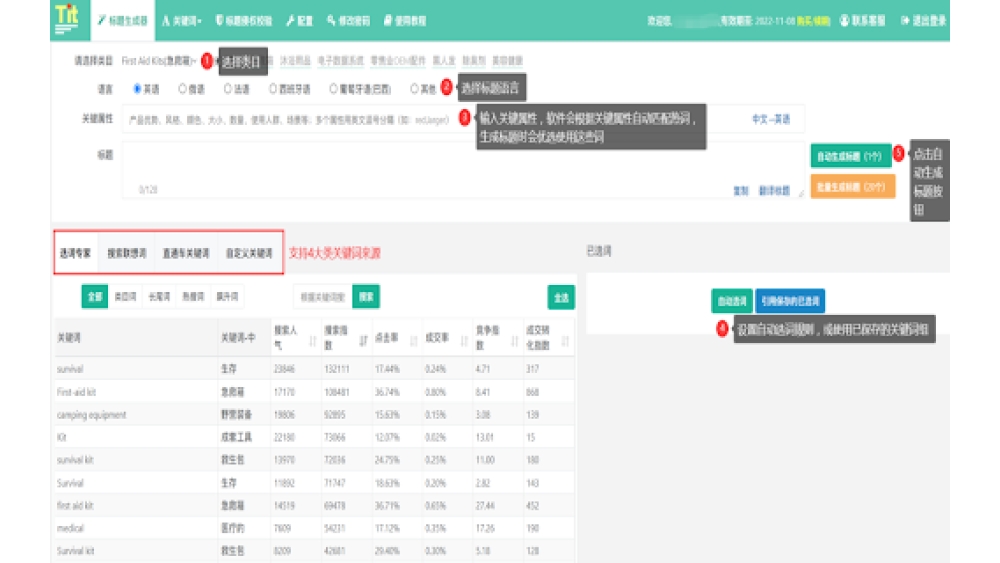Sort by 竞争指数 column arrows
The width and height of the screenshot is (1000, 563).
(514, 341)
